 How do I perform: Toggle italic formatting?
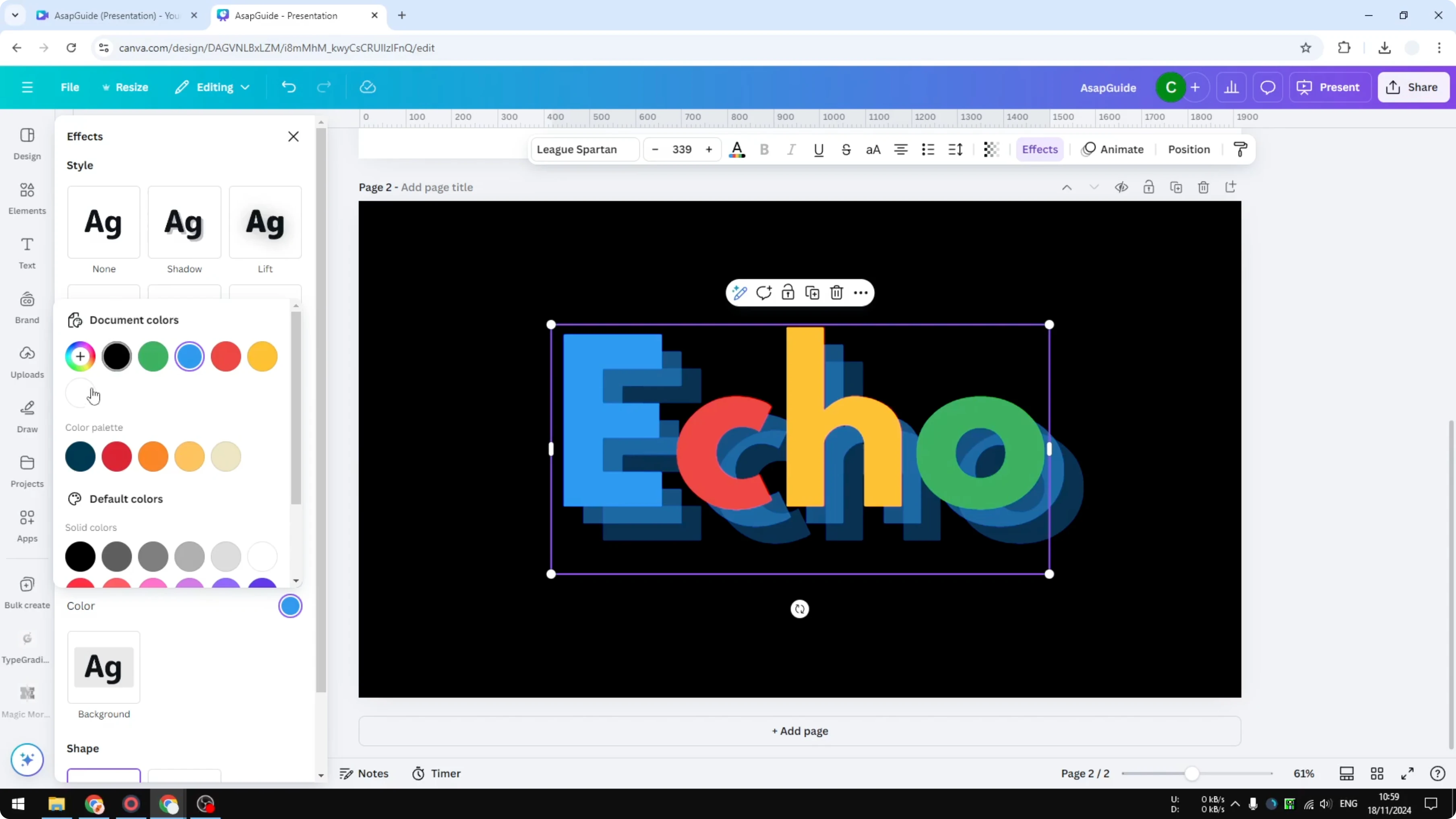pyautogui.click(x=791, y=149)
